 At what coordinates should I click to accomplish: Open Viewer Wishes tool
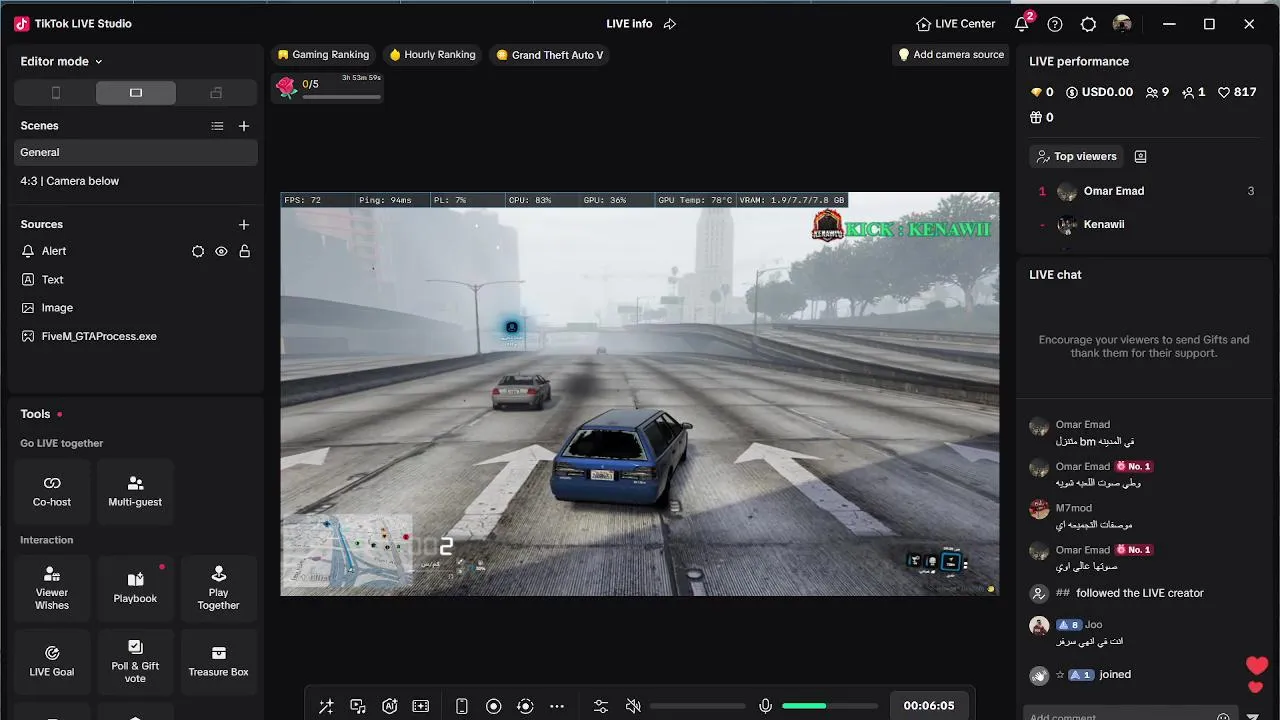coord(52,588)
